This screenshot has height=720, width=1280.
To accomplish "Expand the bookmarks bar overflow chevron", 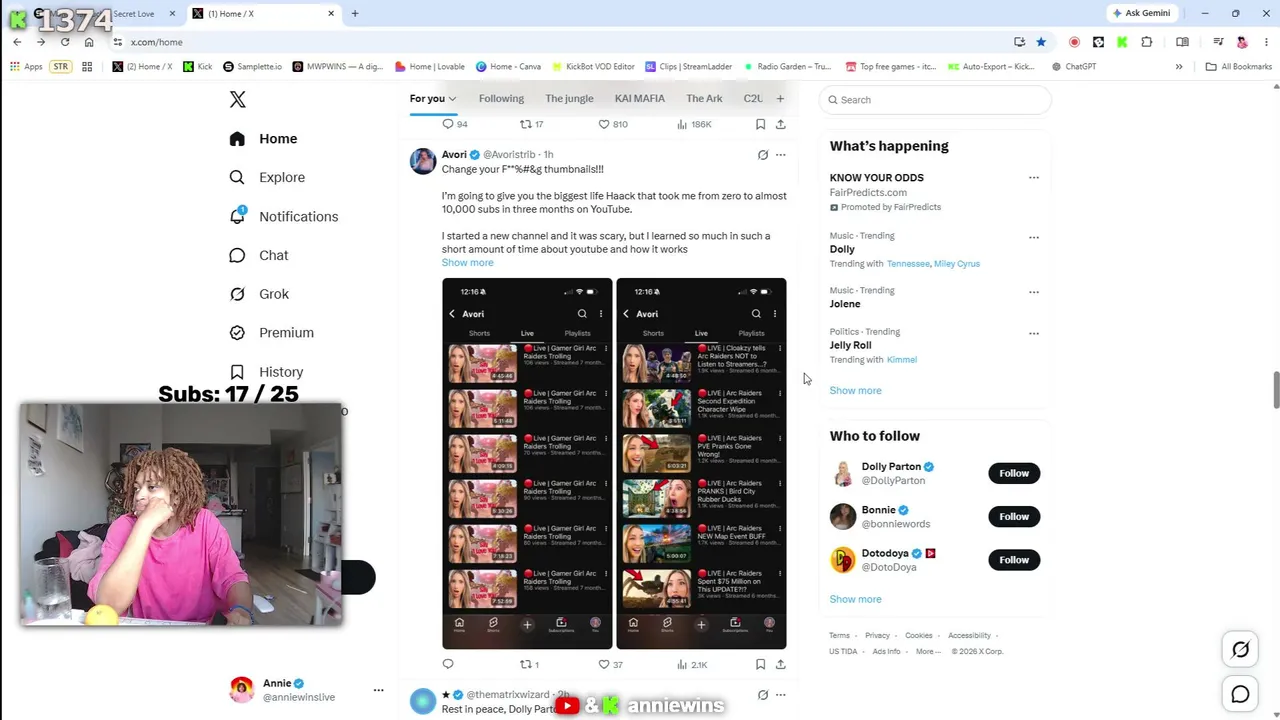I will (x=1179, y=67).
